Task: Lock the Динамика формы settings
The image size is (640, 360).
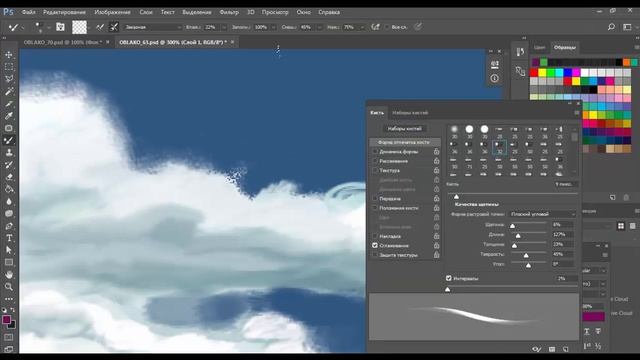Action: pyautogui.click(x=436, y=151)
